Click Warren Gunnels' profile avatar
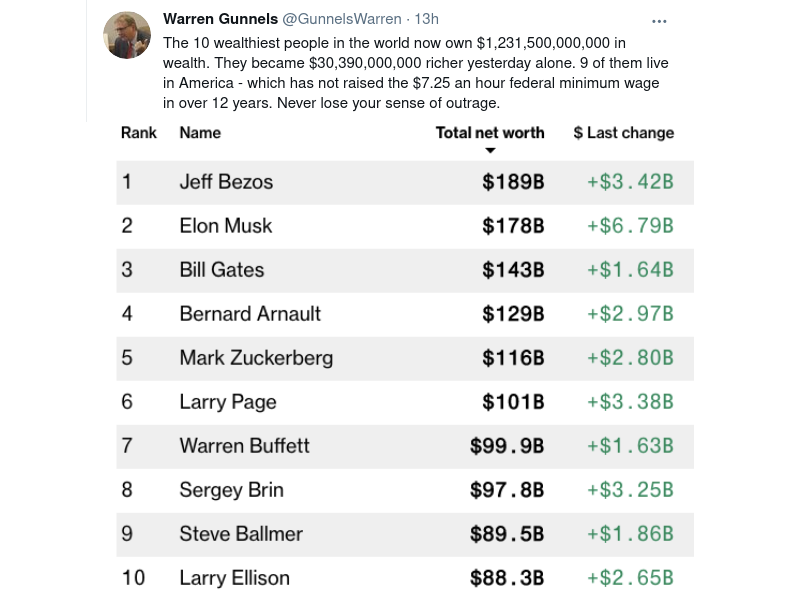The image size is (785, 600). [x=128, y=35]
